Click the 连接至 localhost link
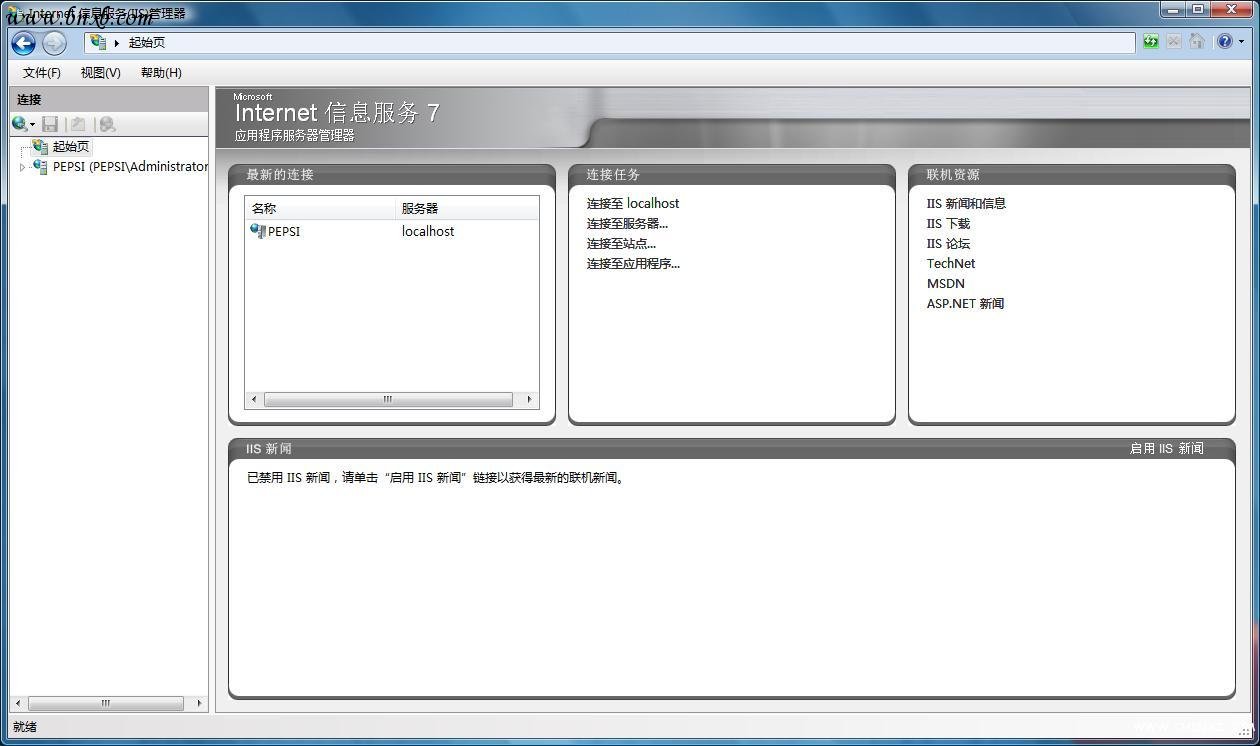The height and width of the screenshot is (746, 1260). [x=632, y=203]
